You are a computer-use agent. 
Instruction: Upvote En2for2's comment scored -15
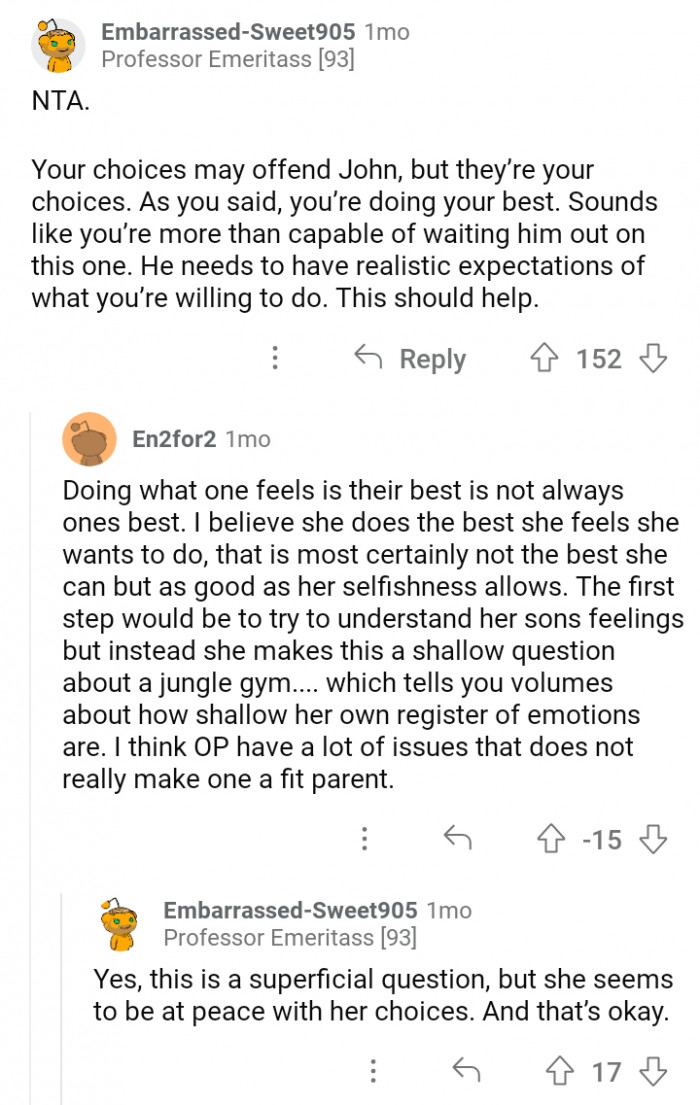pos(550,840)
